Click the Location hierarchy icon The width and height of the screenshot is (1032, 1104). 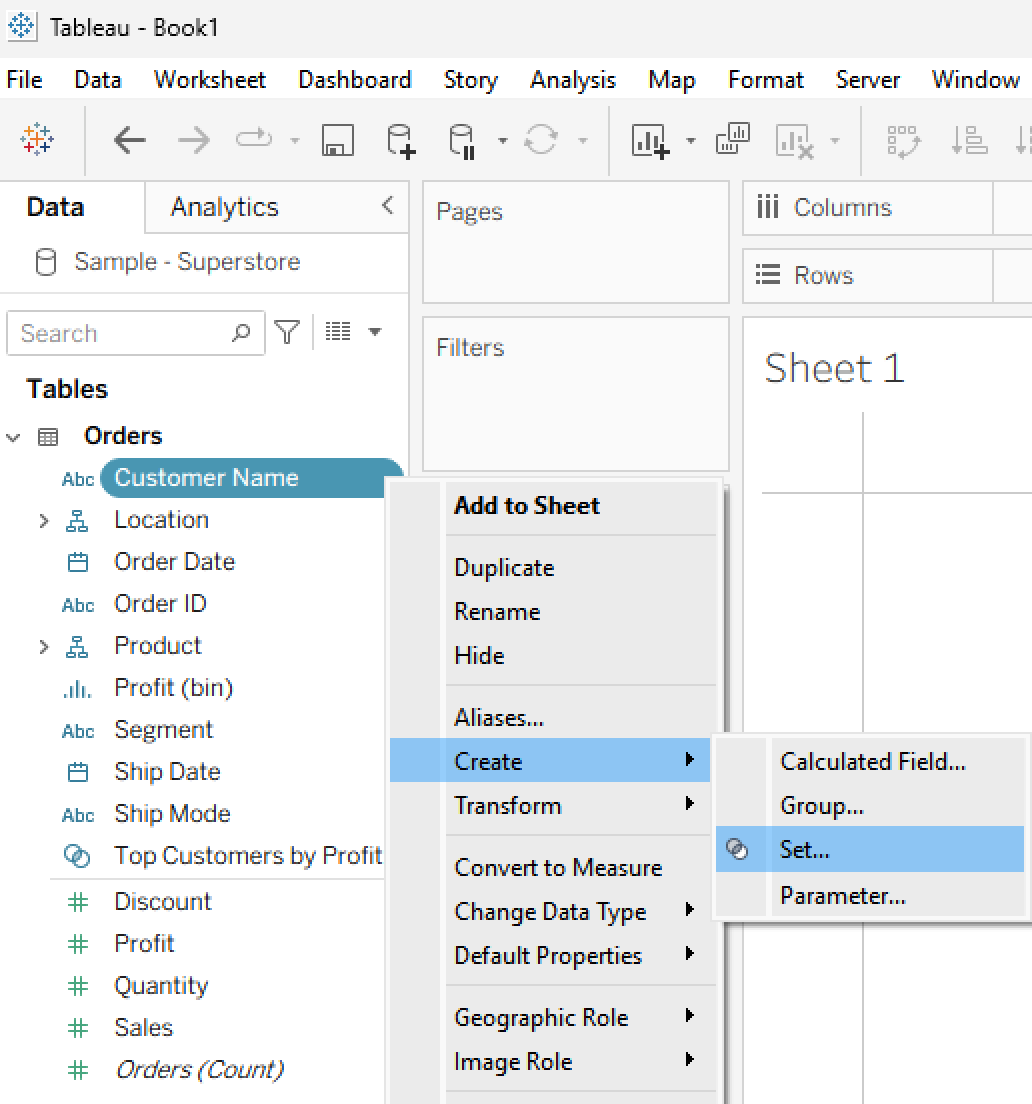coord(77,521)
